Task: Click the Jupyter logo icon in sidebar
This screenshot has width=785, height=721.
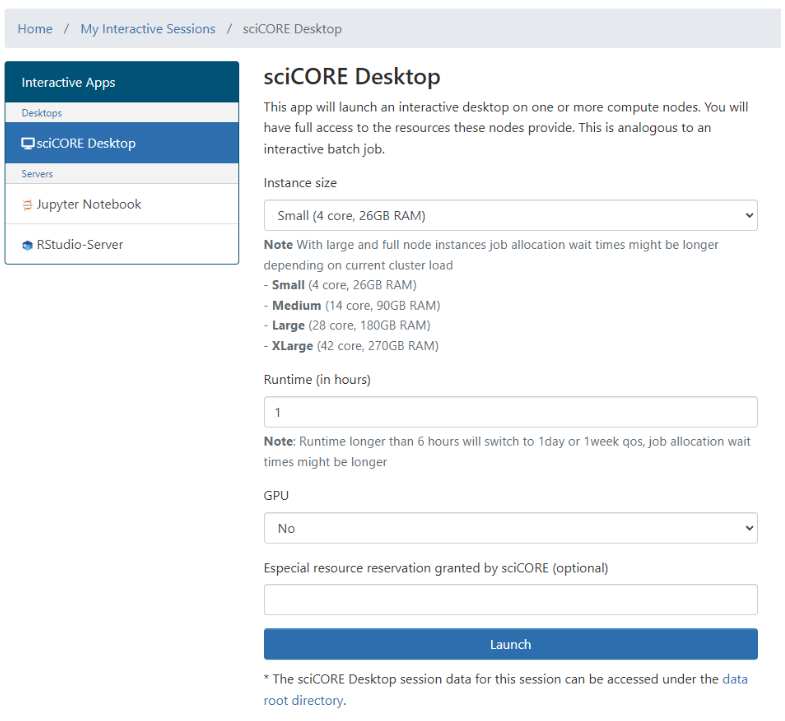Action: pos(27,205)
